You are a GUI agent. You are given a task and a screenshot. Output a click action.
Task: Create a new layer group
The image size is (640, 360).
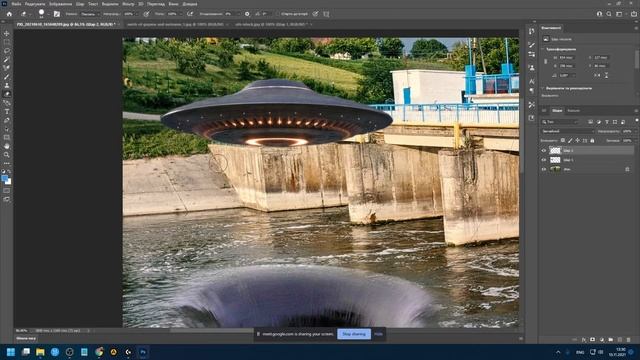[x=611, y=340]
